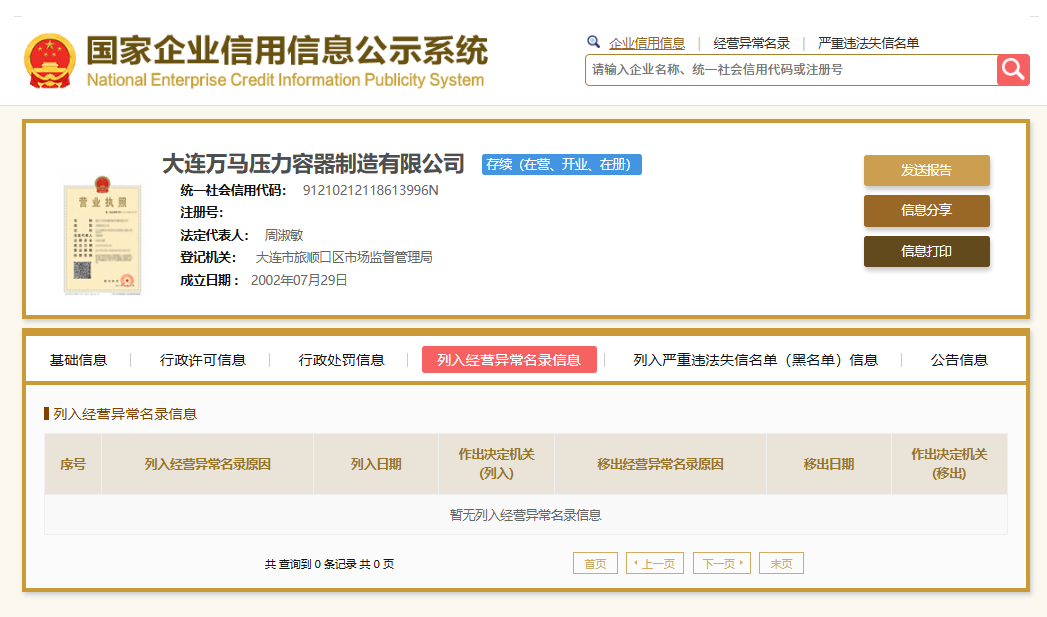Viewport: 1047px width, 617px height.
Task: Open the 列入严重违法失信名单（黑名单）信息 tab
Action: click(x=755, y=360)
